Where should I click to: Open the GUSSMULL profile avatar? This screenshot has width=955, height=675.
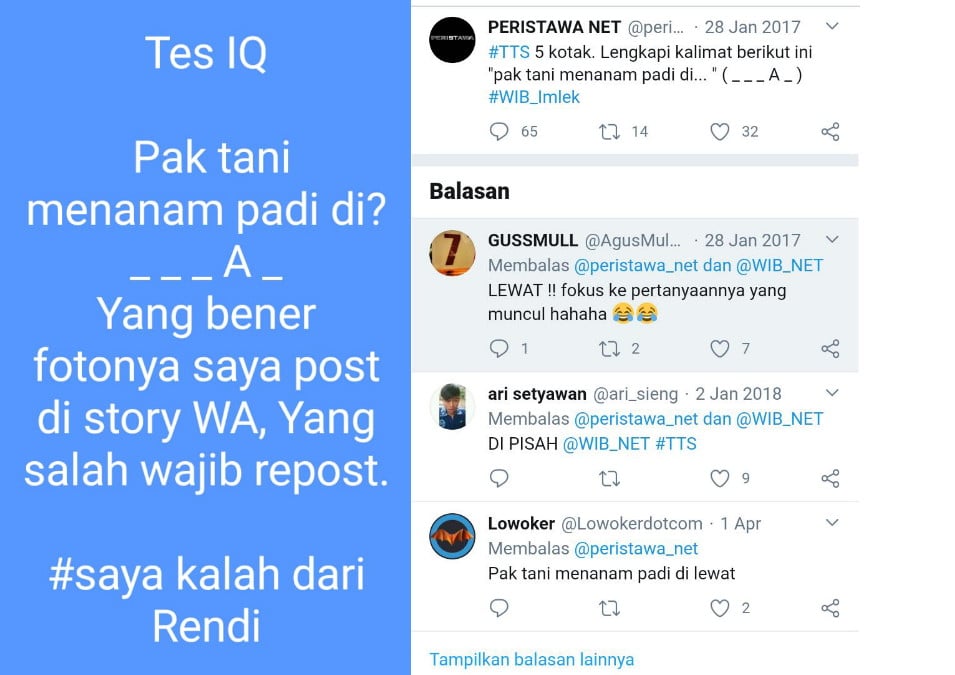pyautogui.click(x=452, y=253)
